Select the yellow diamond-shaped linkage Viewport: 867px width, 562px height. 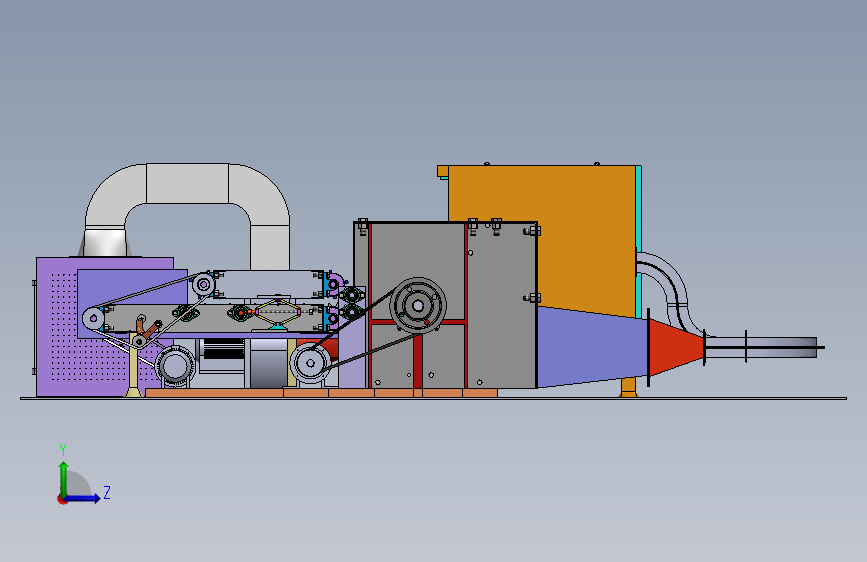tap(278, 312)
